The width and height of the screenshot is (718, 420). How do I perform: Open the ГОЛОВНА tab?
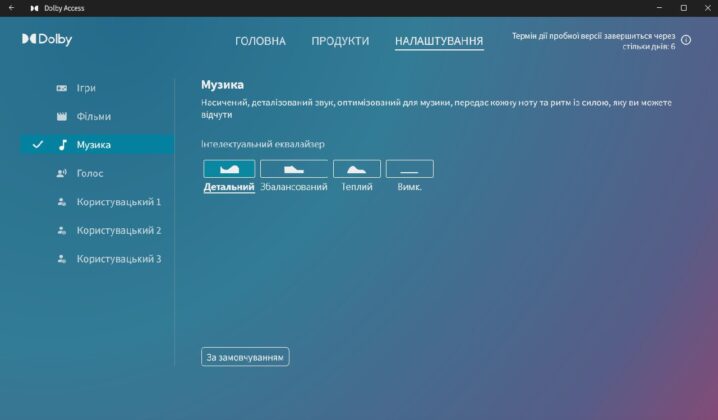point(260,41)
